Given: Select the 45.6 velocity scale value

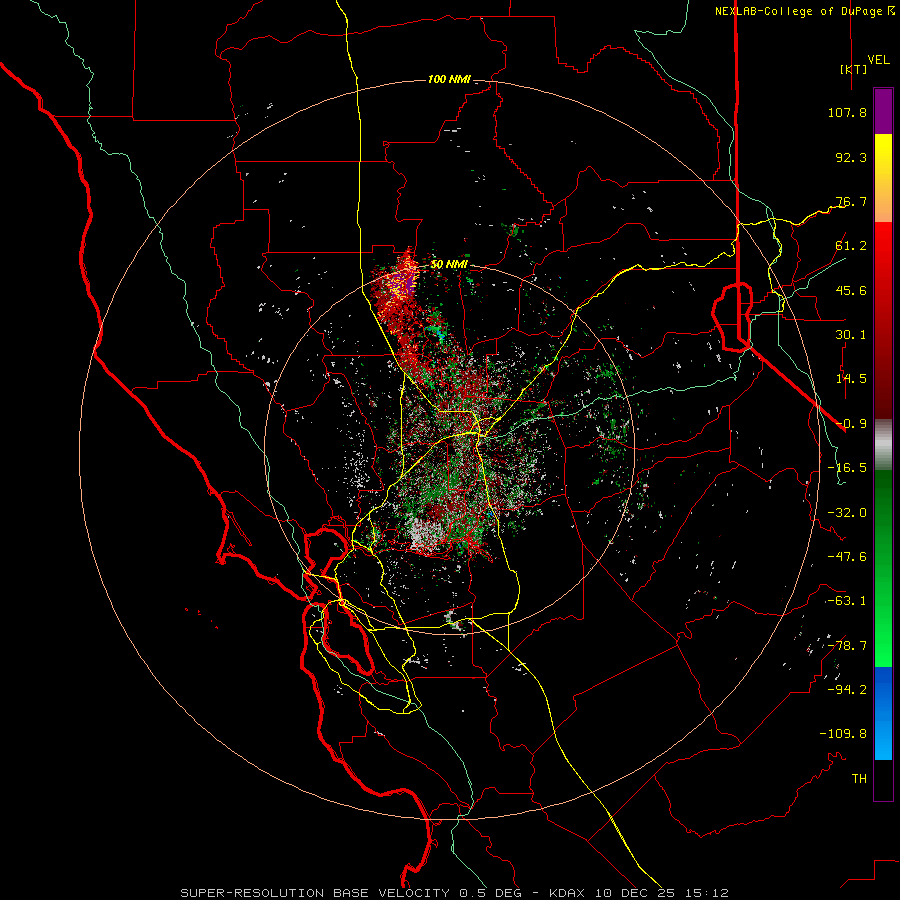Looking at the screenshot, I should (851, 290).
